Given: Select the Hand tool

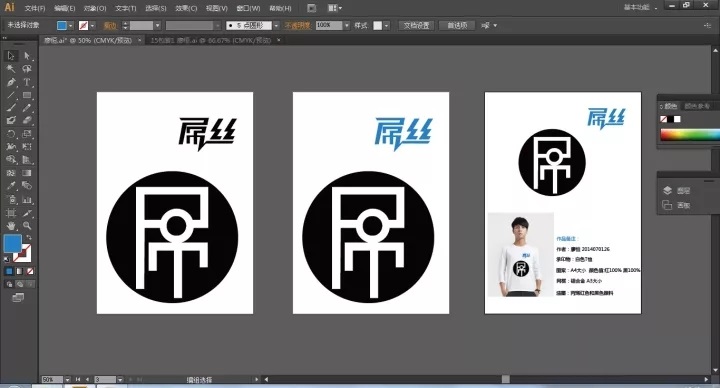Looking at the screenshot, I should [x=11, y=226].
